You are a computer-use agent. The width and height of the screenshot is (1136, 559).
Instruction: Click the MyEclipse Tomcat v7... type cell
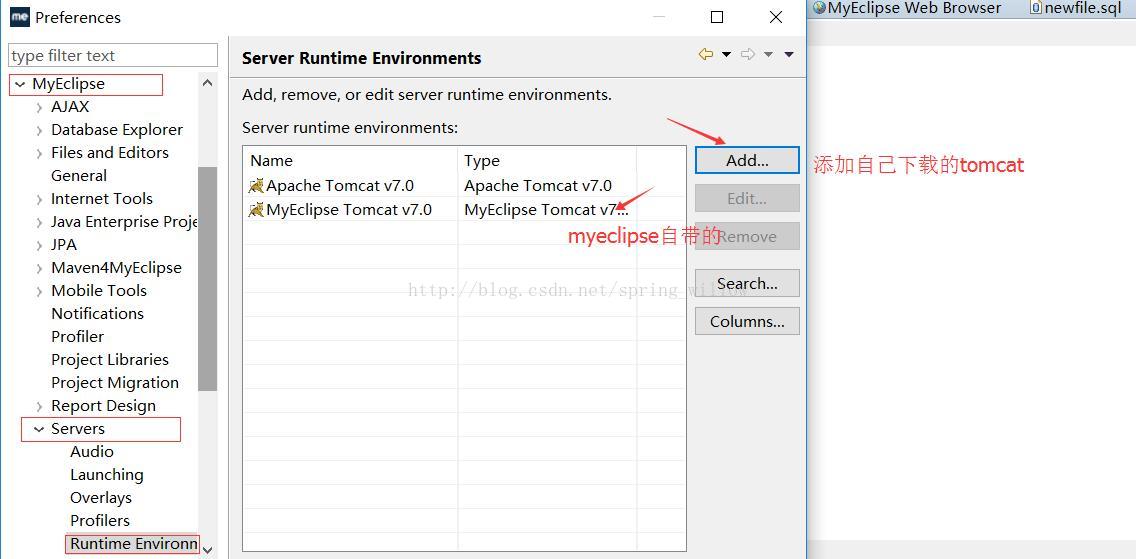coord(546,210)
